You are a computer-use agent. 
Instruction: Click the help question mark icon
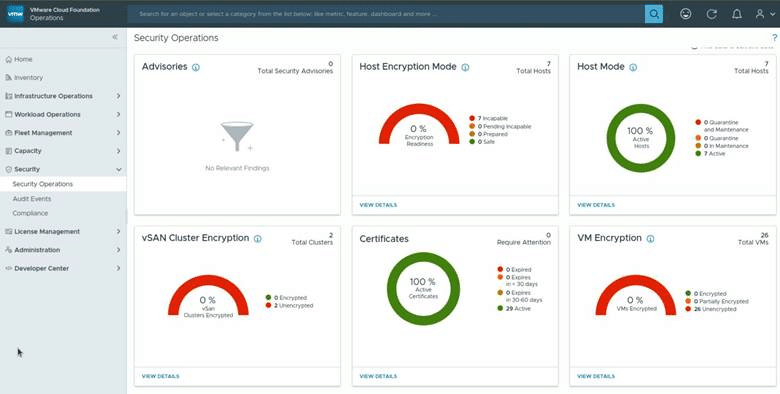[x=775, y=38]
